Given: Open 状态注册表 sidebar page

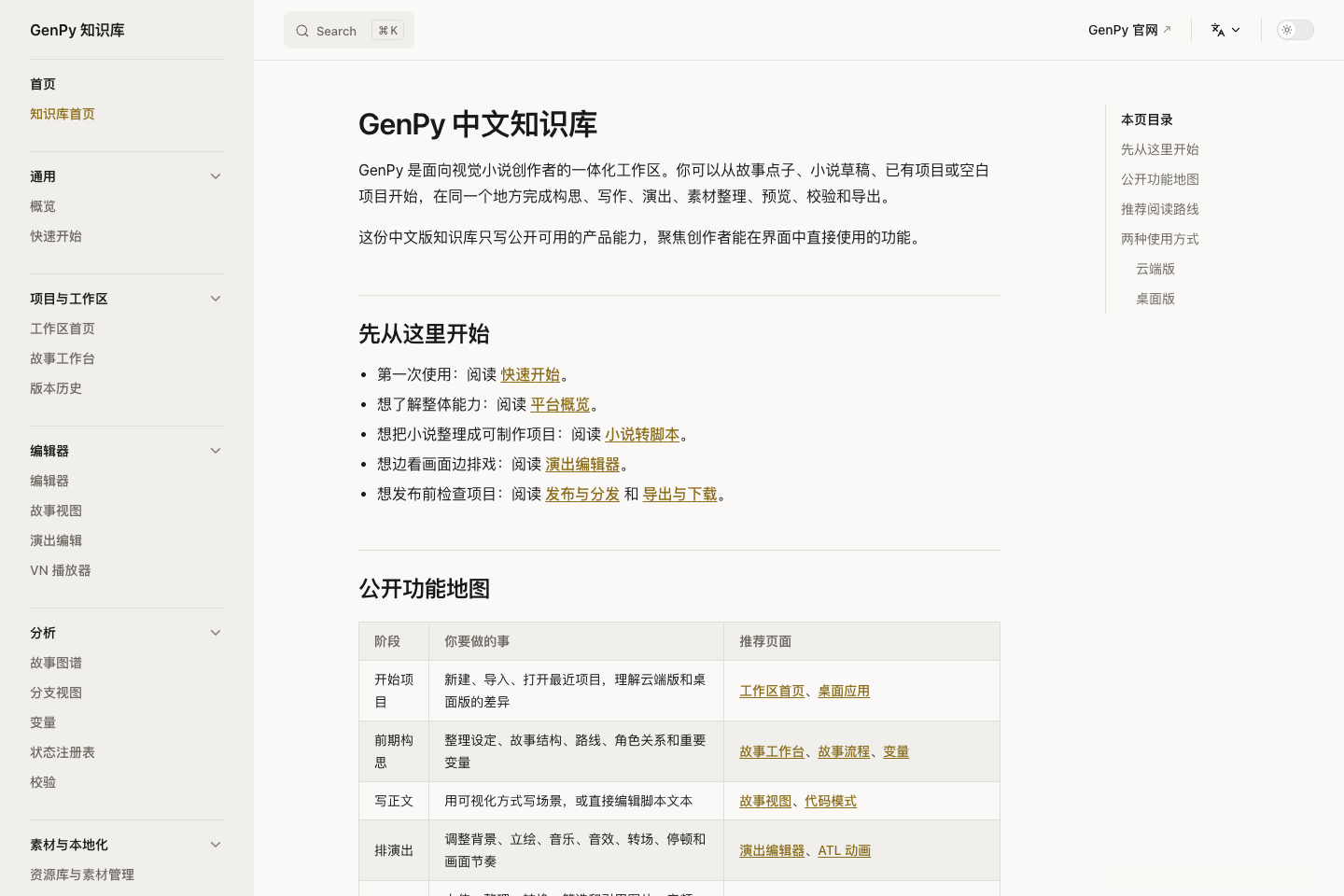Looking at the screenshot, I should click(x=63, y=752).
